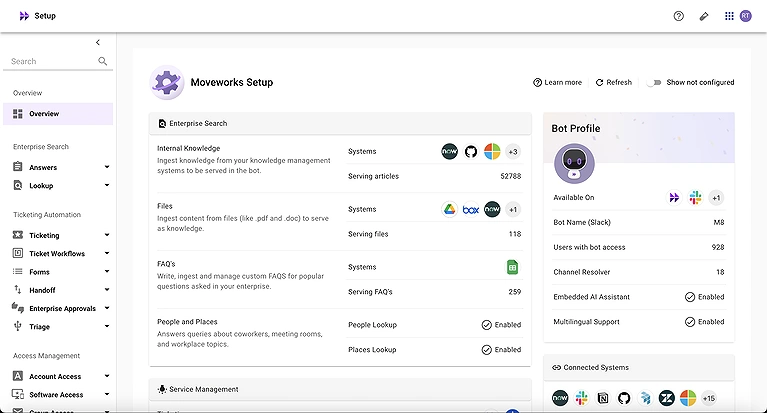This screenshot has height=413, width=767.
Task: Click the Google Sheets icon in FAQ's systems
Action: point(512,267)
